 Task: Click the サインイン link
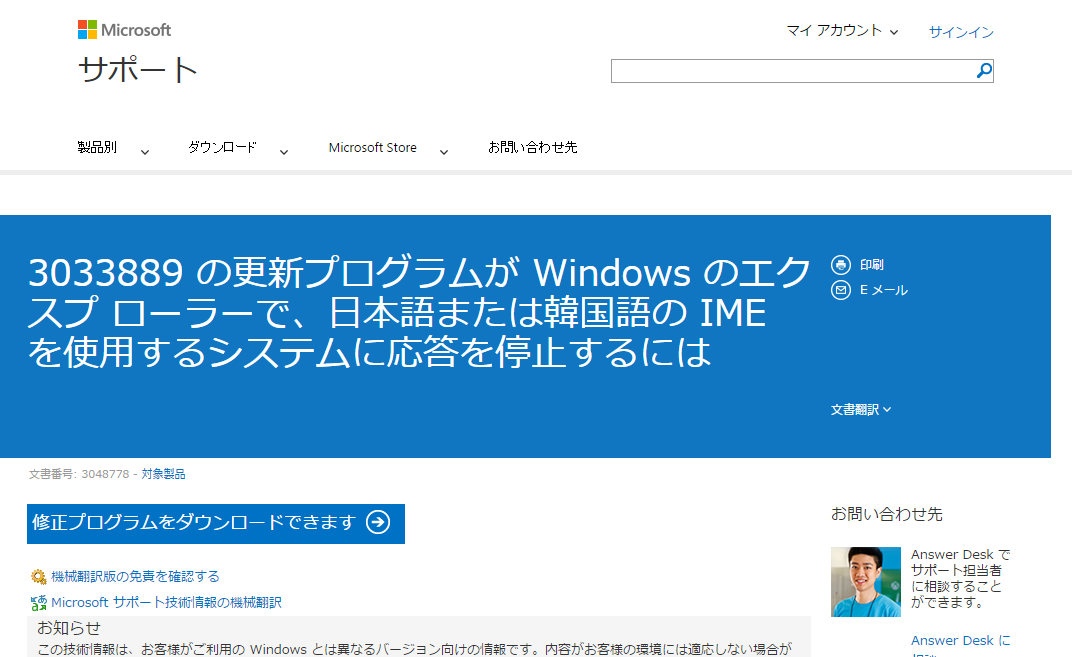point(961,32)
